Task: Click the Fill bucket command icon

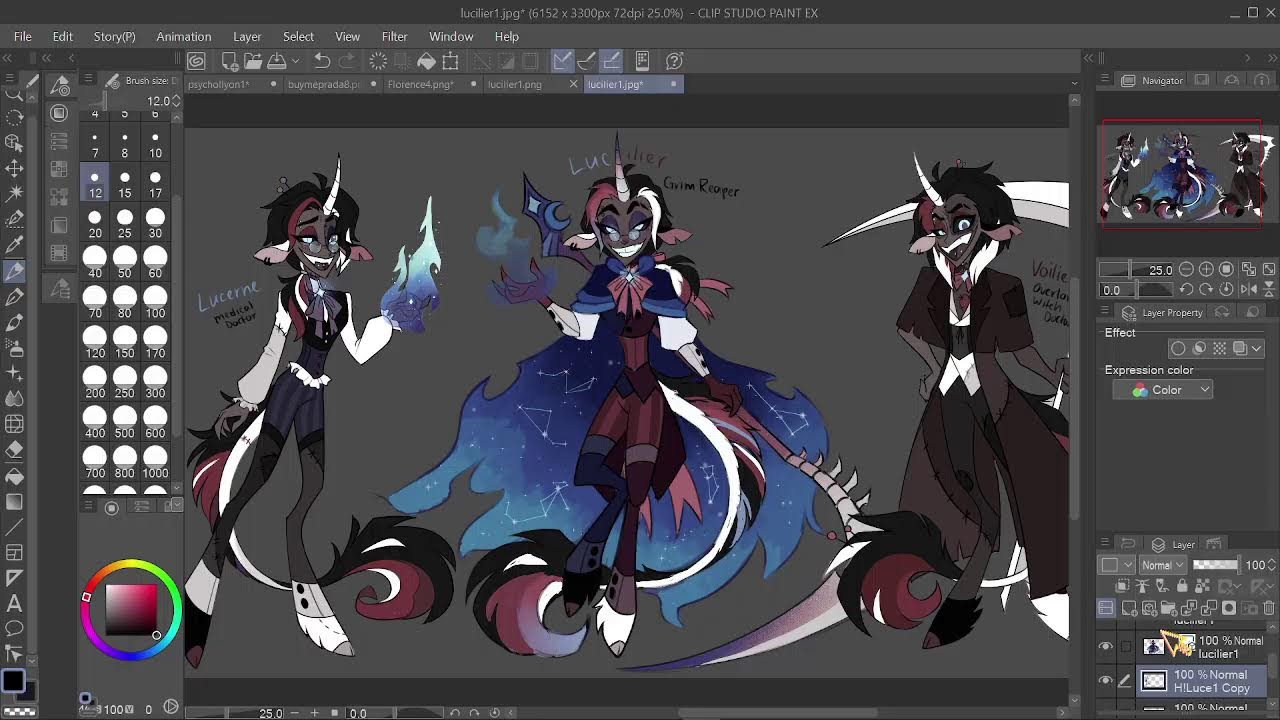Action: [x=426, y=61]
